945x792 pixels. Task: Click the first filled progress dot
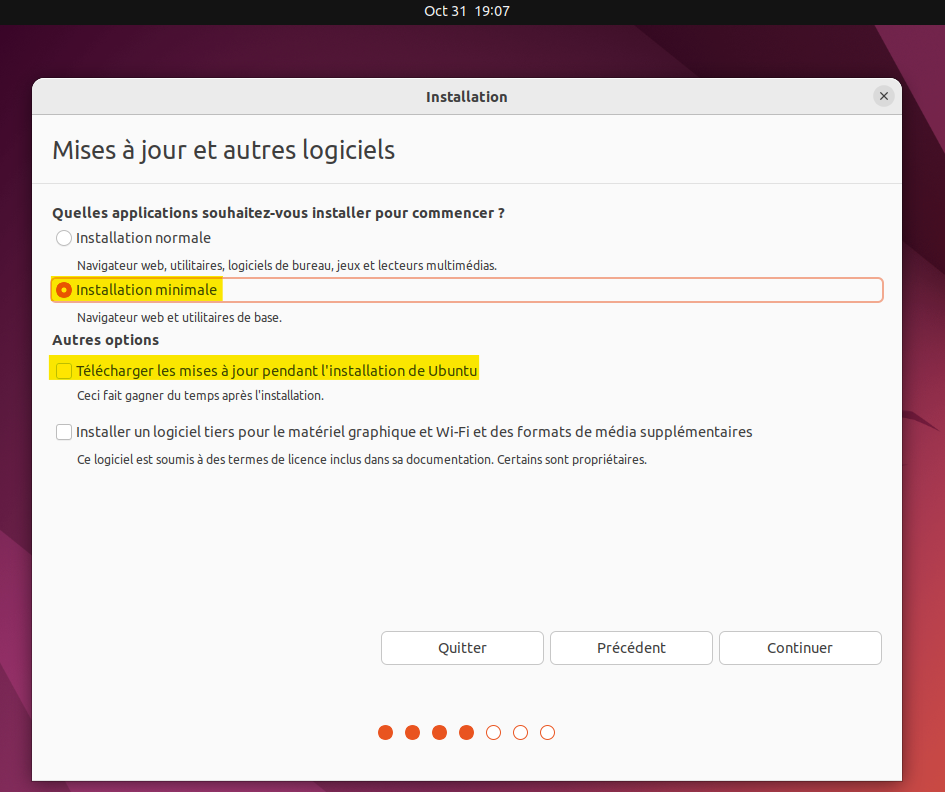[385, 733]
